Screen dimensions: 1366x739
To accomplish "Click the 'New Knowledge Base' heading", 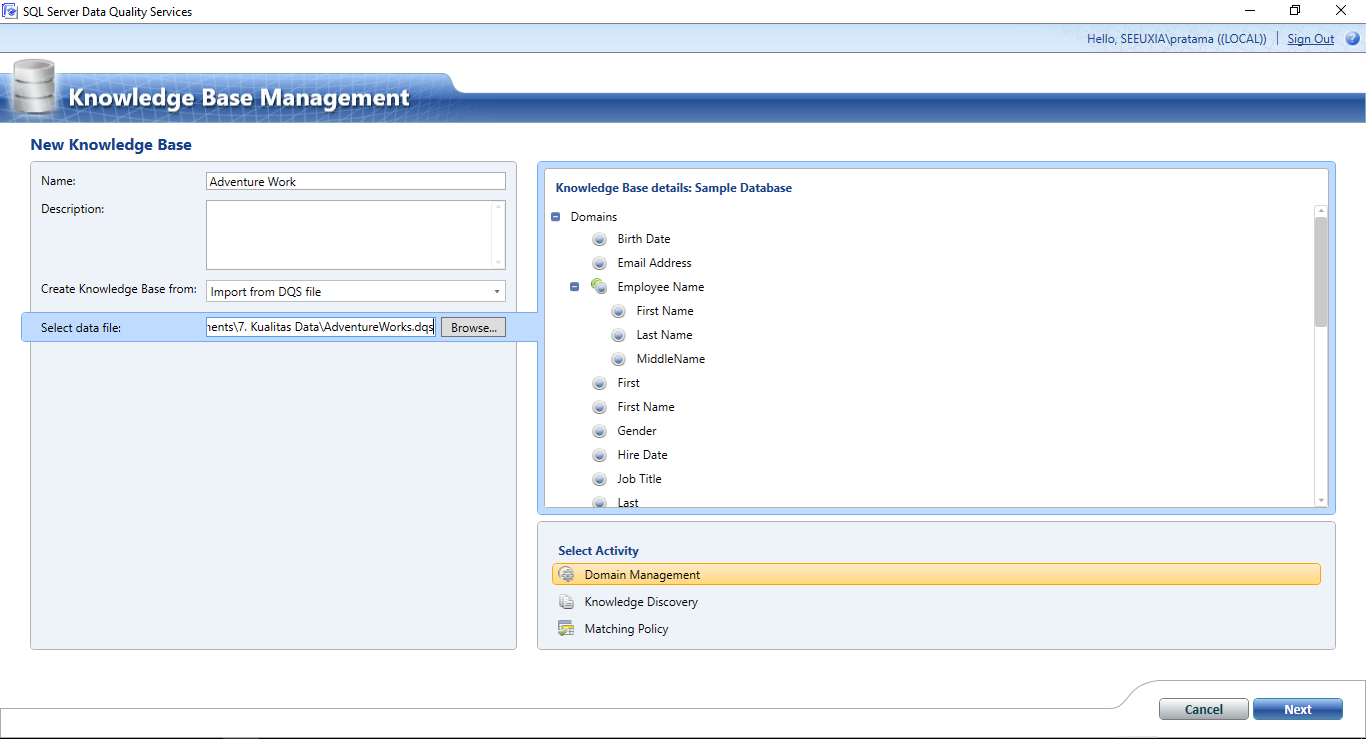I will pyautogui.click(x=111, y=145).
